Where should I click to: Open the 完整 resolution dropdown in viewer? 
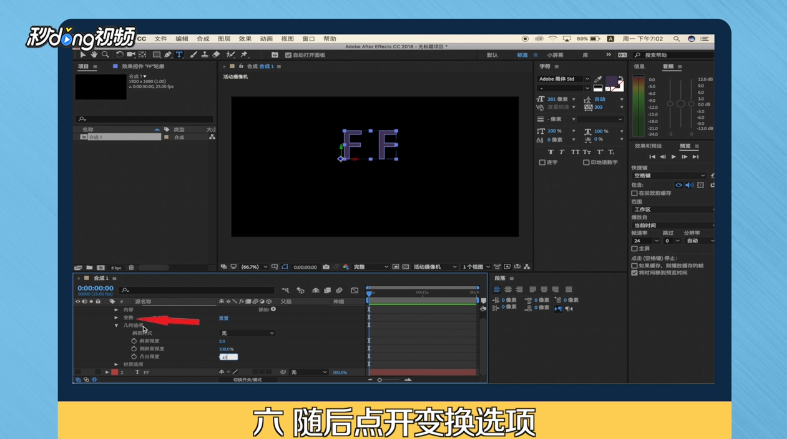[x=370, y=267]
